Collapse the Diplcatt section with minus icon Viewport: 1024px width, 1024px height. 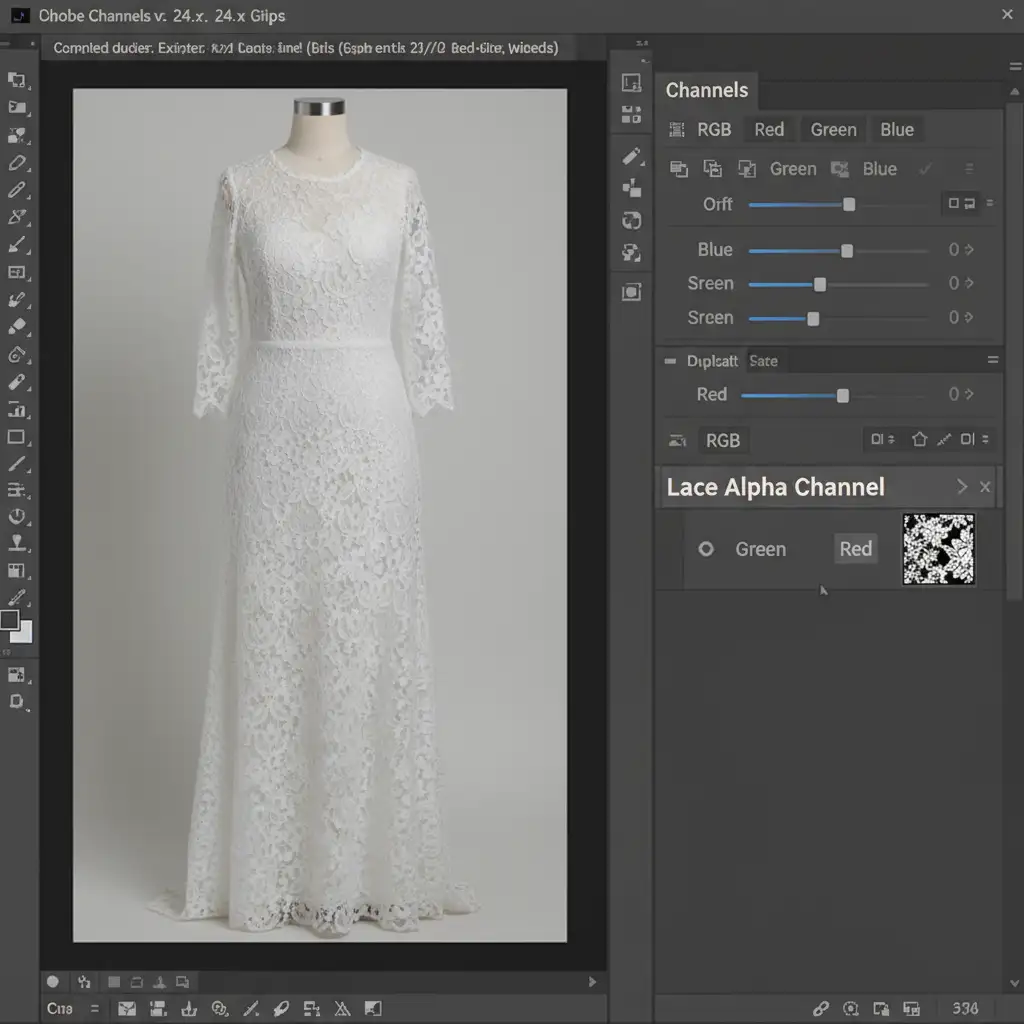(671, 361)
